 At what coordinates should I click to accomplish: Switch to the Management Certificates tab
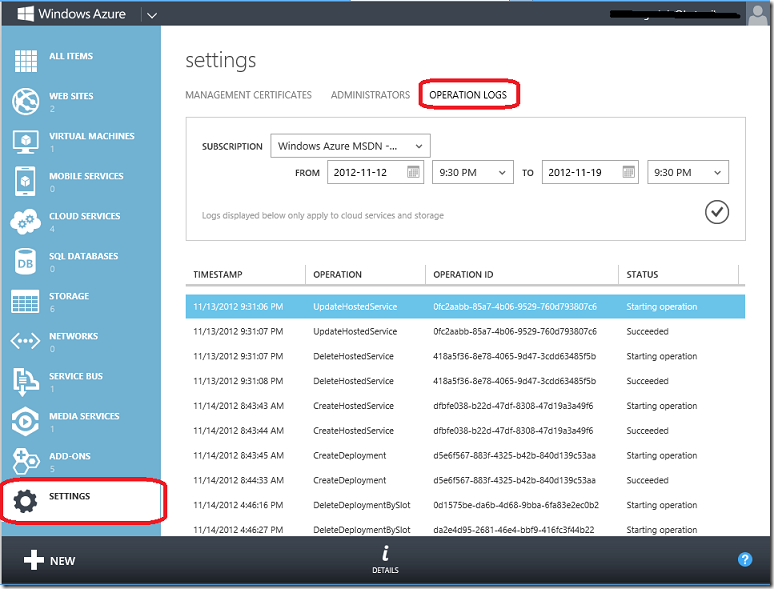pos(248,95)
